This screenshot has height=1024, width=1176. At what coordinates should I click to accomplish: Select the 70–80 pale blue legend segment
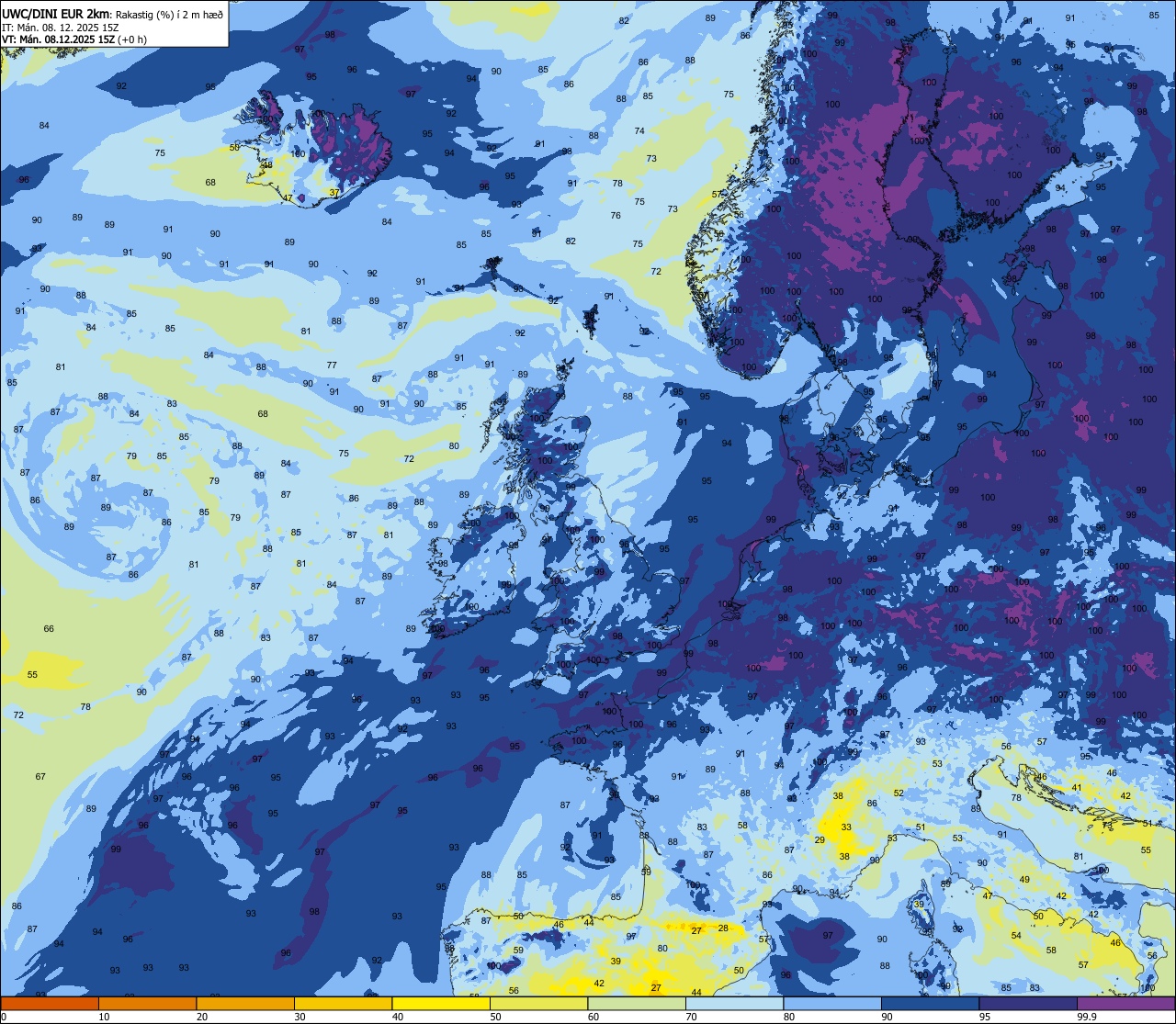point(734,1003)
